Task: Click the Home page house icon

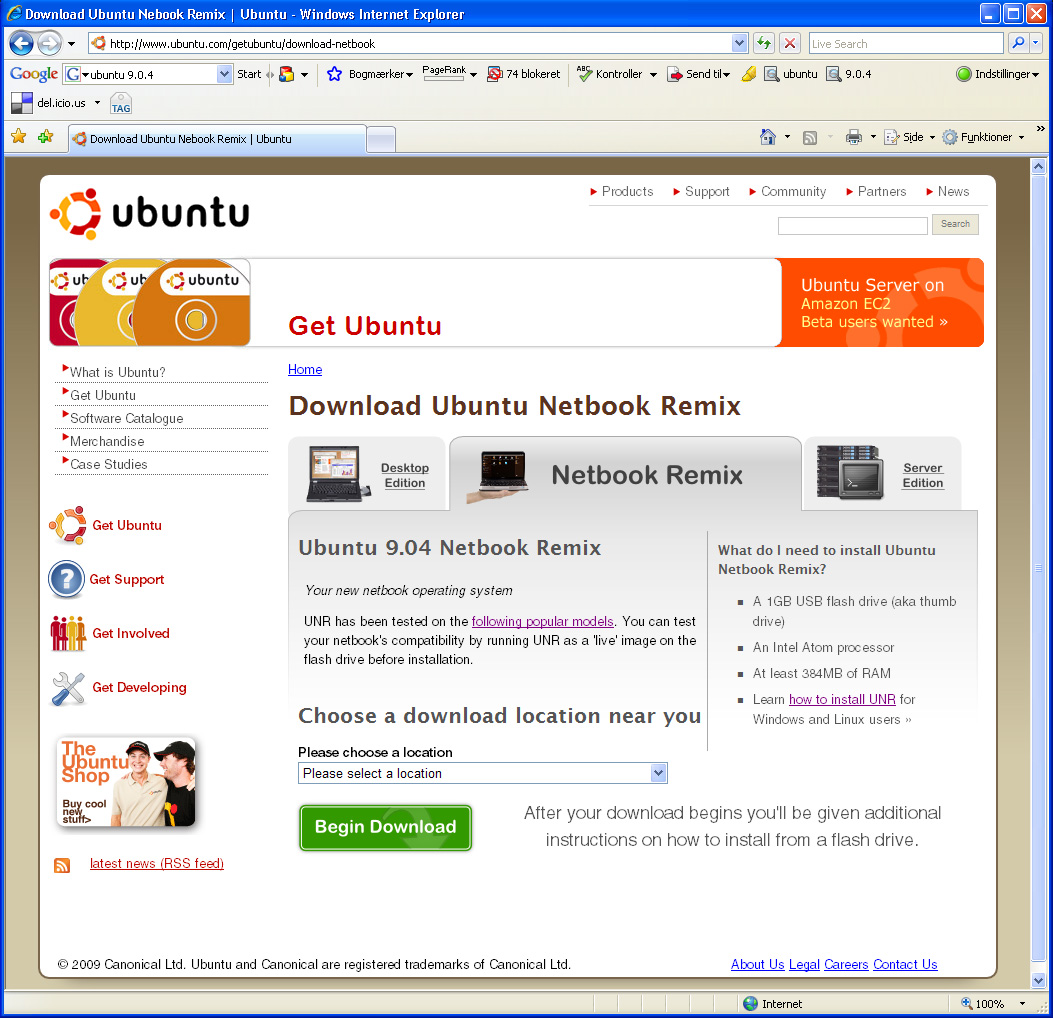Action: tap(768, 137)
